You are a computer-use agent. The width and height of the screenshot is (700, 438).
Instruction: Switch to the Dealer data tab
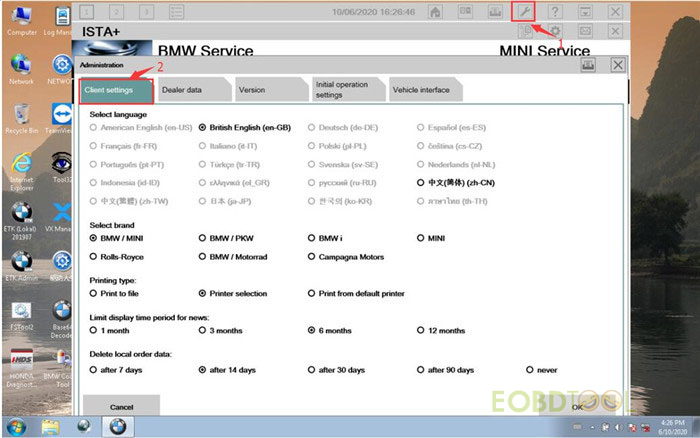pos(190,90)
